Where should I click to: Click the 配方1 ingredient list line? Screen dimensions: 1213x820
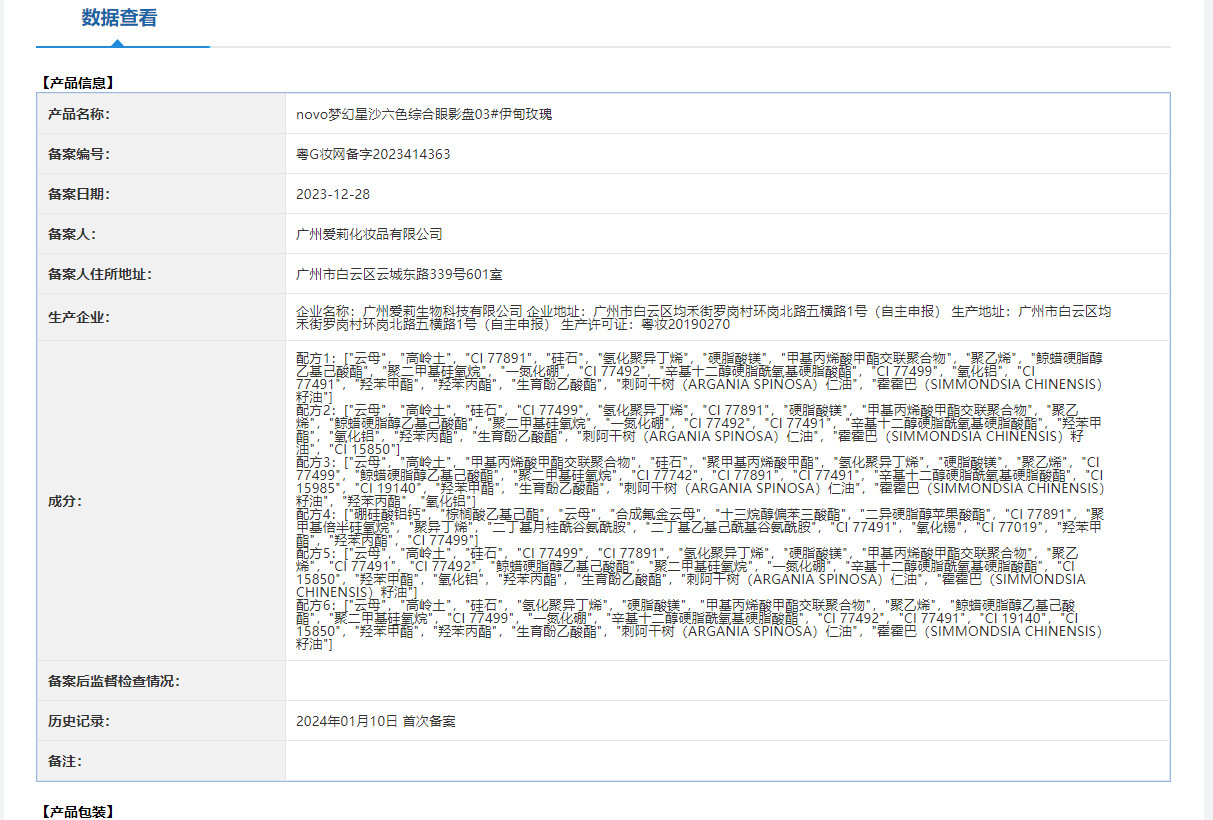click(x=700, y=377)
